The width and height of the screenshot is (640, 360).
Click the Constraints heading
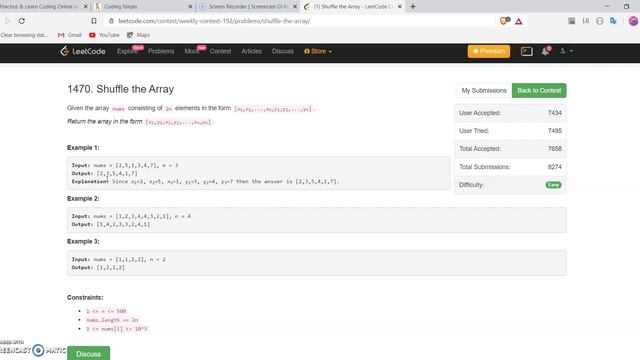click(85, 298)
